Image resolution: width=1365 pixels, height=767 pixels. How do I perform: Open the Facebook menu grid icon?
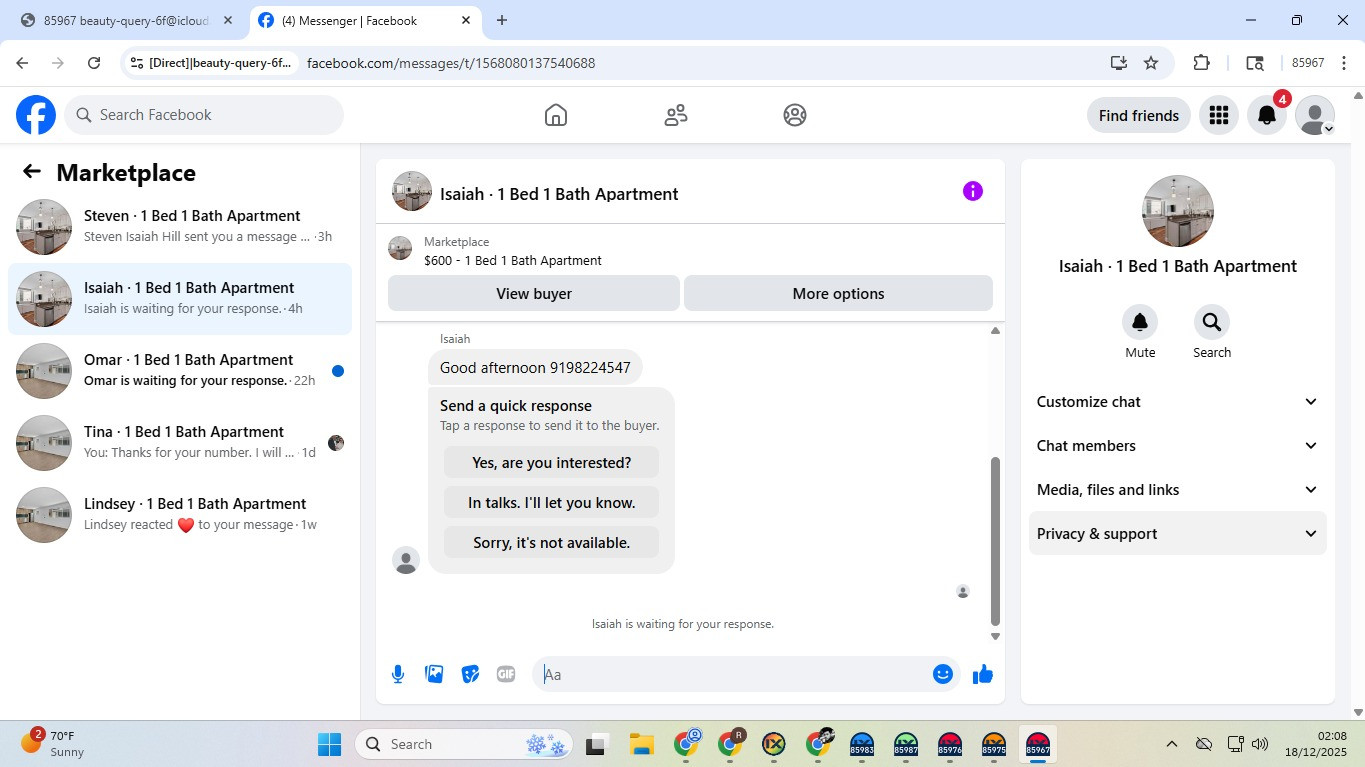[x=1218, y=115]
